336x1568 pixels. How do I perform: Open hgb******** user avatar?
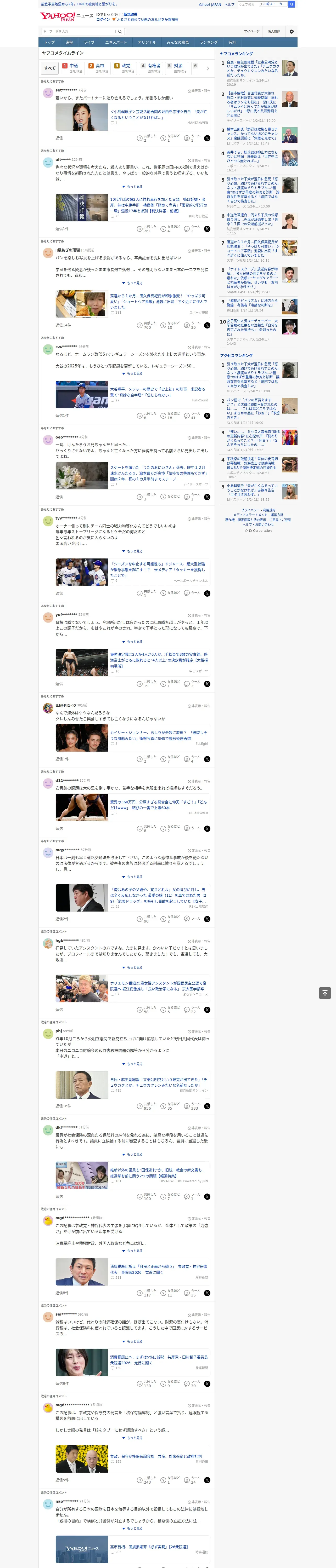[x=48, y=943]
